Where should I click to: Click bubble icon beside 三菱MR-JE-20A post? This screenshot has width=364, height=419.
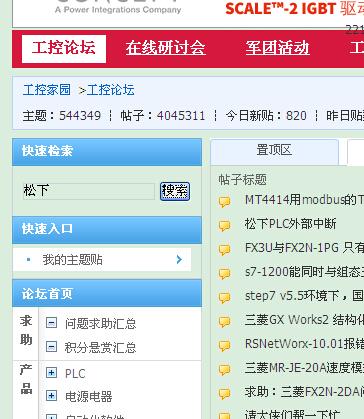(225, 369)
